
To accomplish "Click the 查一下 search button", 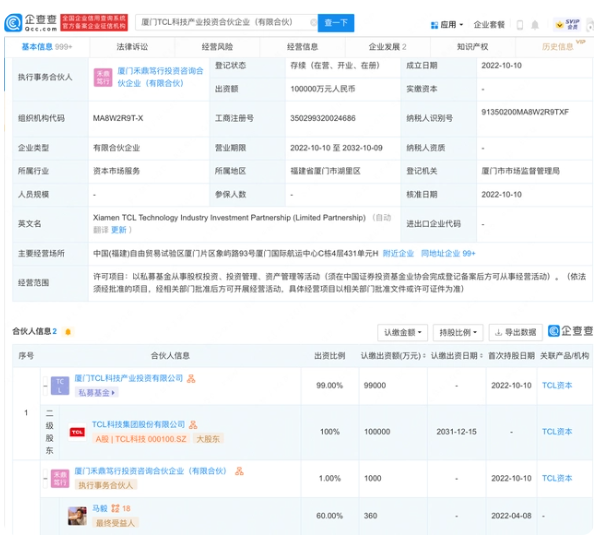I will pyautogui.click(x=336, y=23).
